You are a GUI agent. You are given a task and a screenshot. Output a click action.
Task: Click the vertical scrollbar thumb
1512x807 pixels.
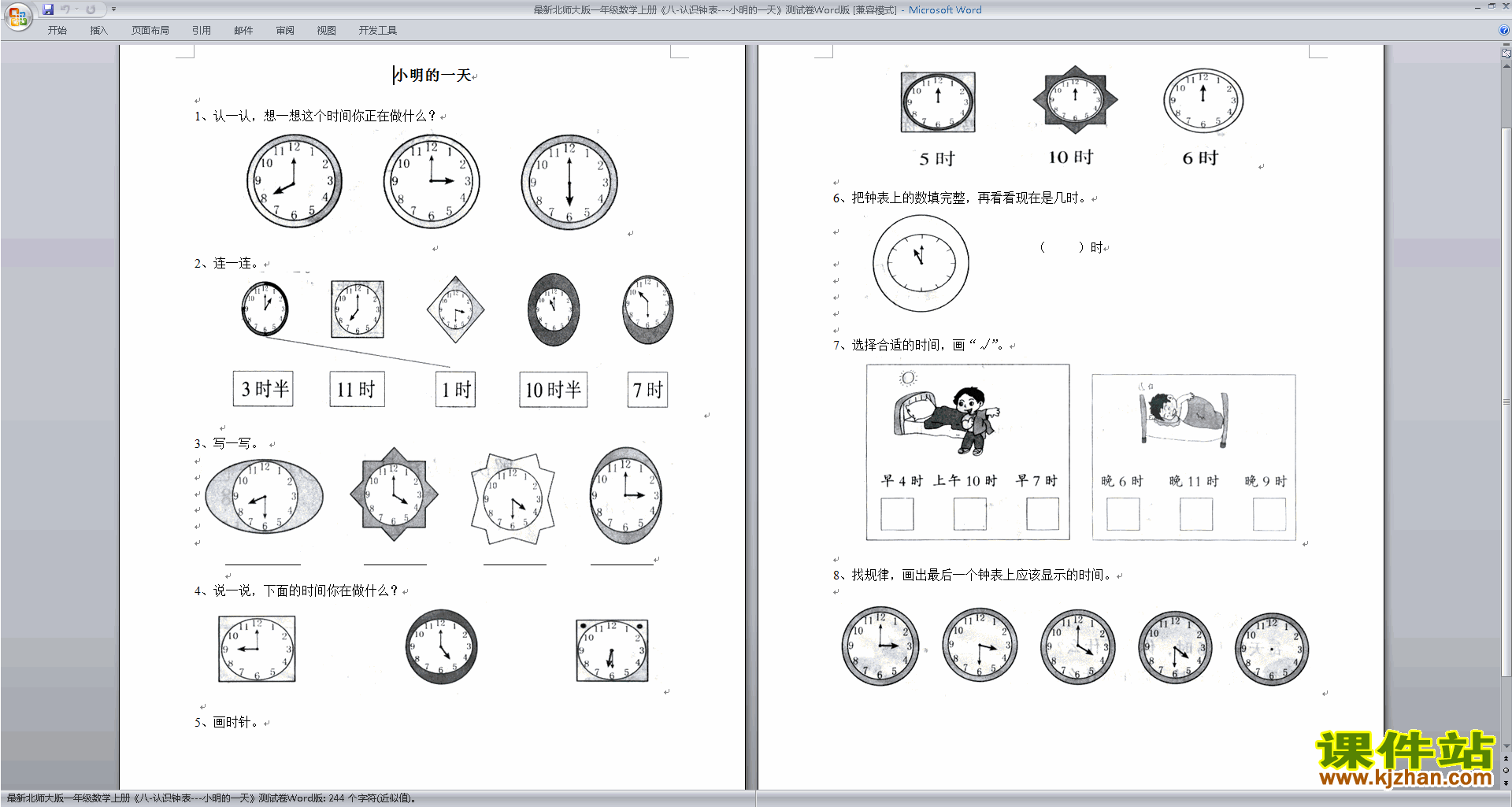click(1506, 402)
